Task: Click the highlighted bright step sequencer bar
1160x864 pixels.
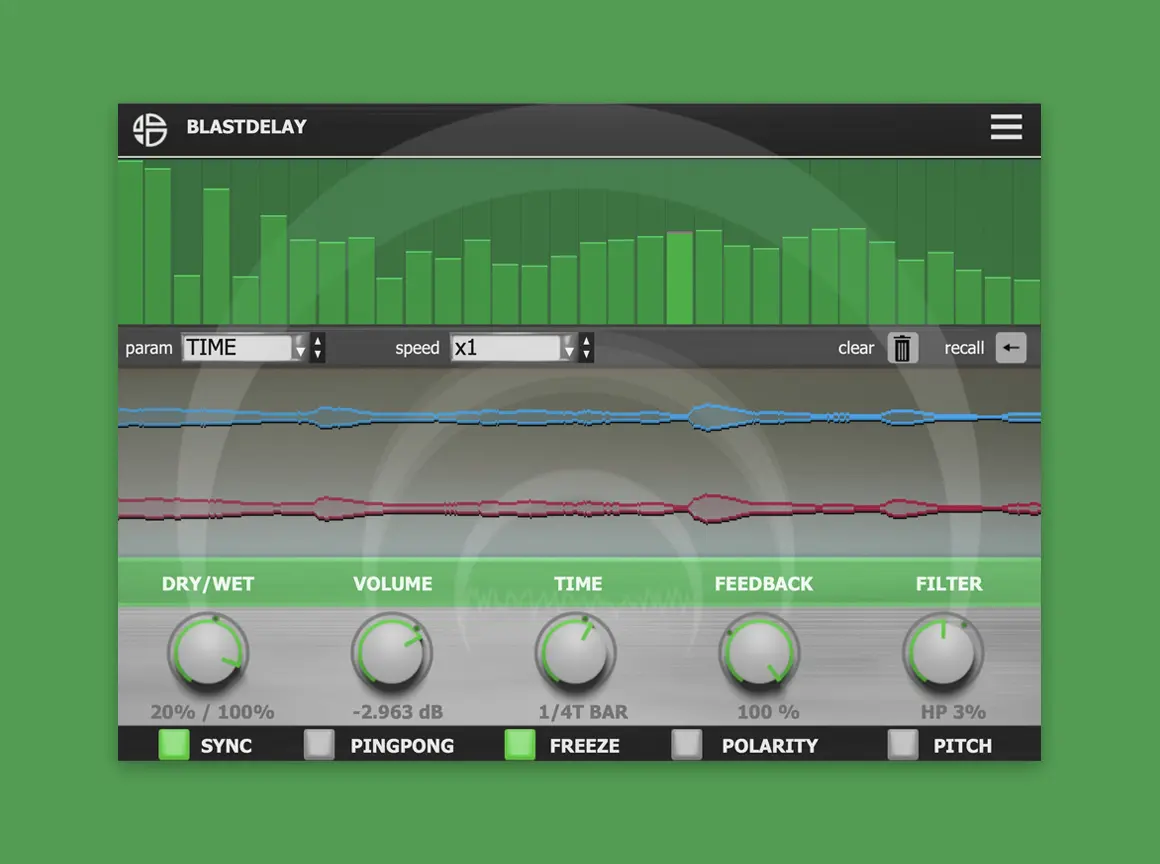Action: pyautogui.click(x=680, y=278)
